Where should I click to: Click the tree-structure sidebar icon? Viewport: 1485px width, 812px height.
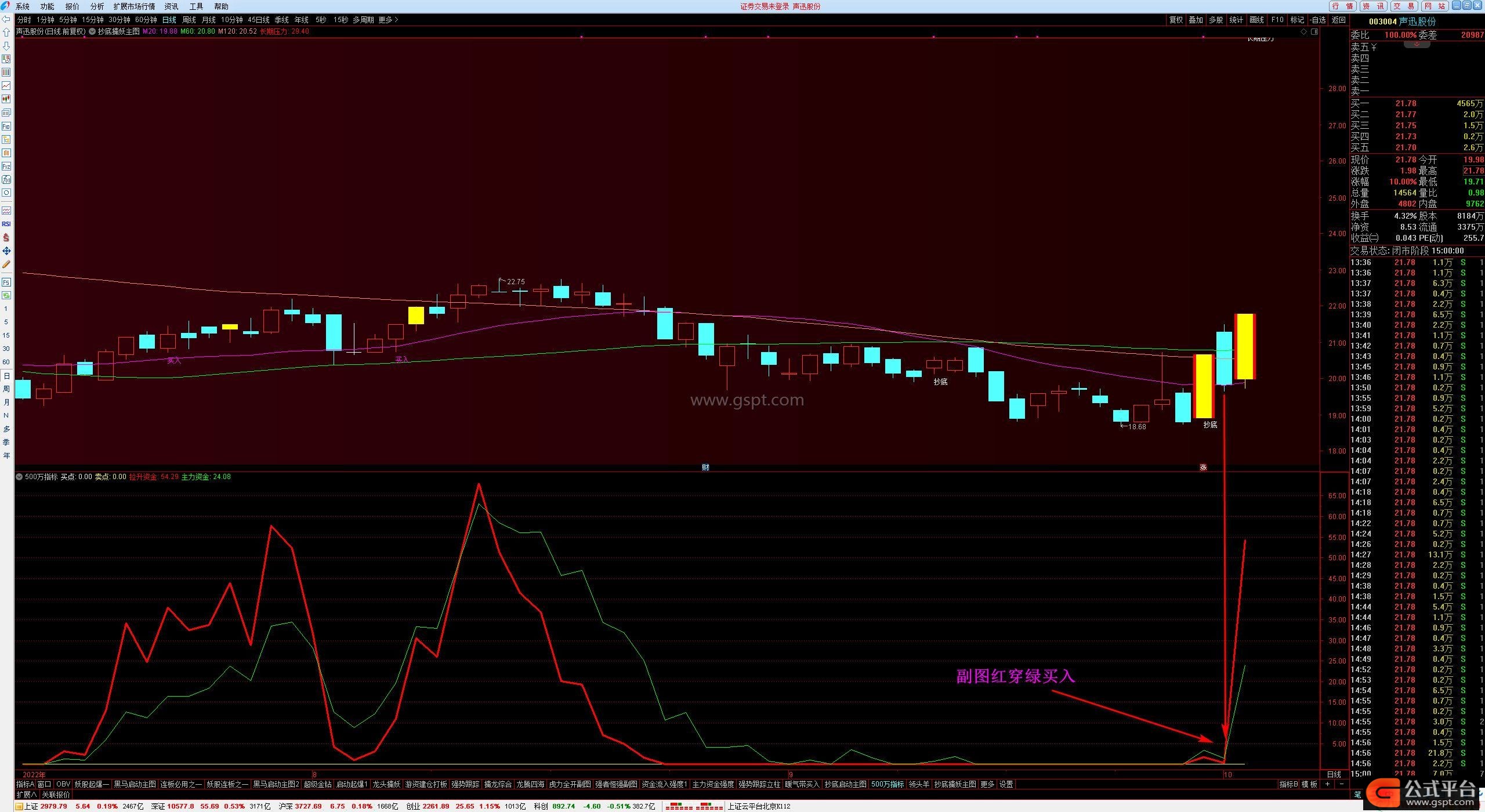click(6, 139)
